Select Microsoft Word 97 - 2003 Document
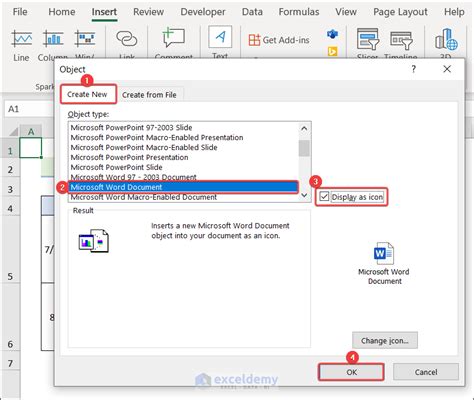 pos(184,177)
